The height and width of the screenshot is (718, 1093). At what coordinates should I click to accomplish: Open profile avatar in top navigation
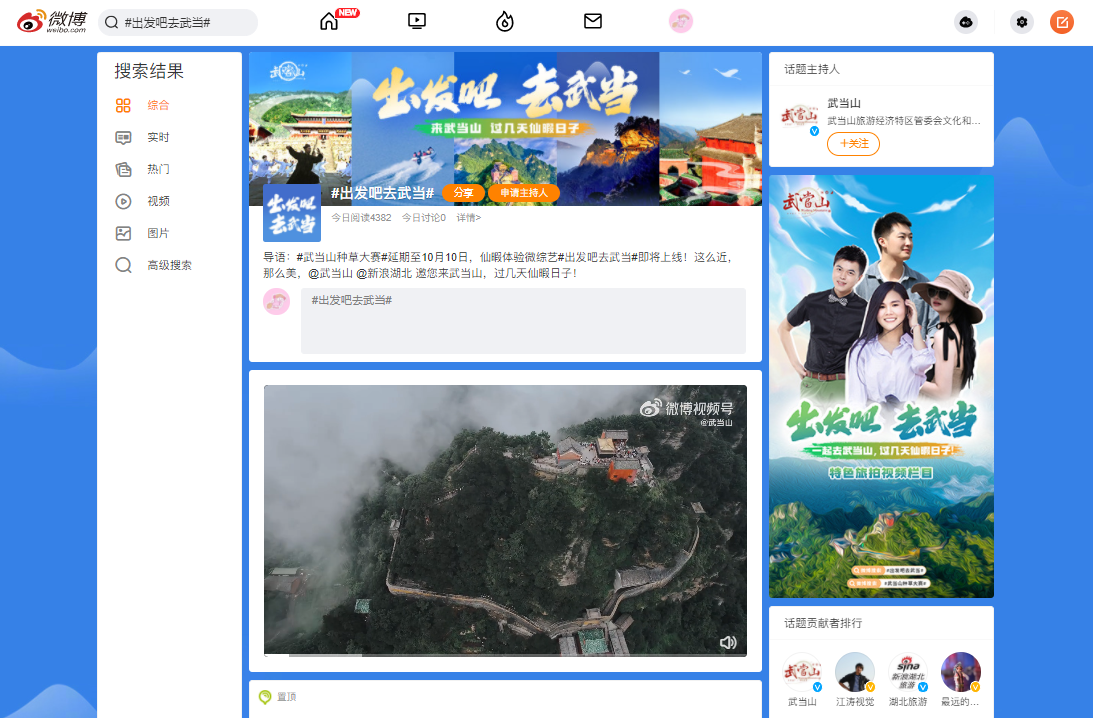(681, 22)
